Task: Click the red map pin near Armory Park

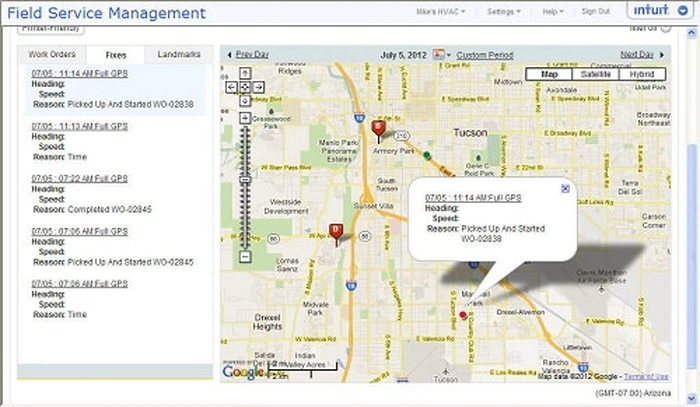Action: click(x=379, y=130)
